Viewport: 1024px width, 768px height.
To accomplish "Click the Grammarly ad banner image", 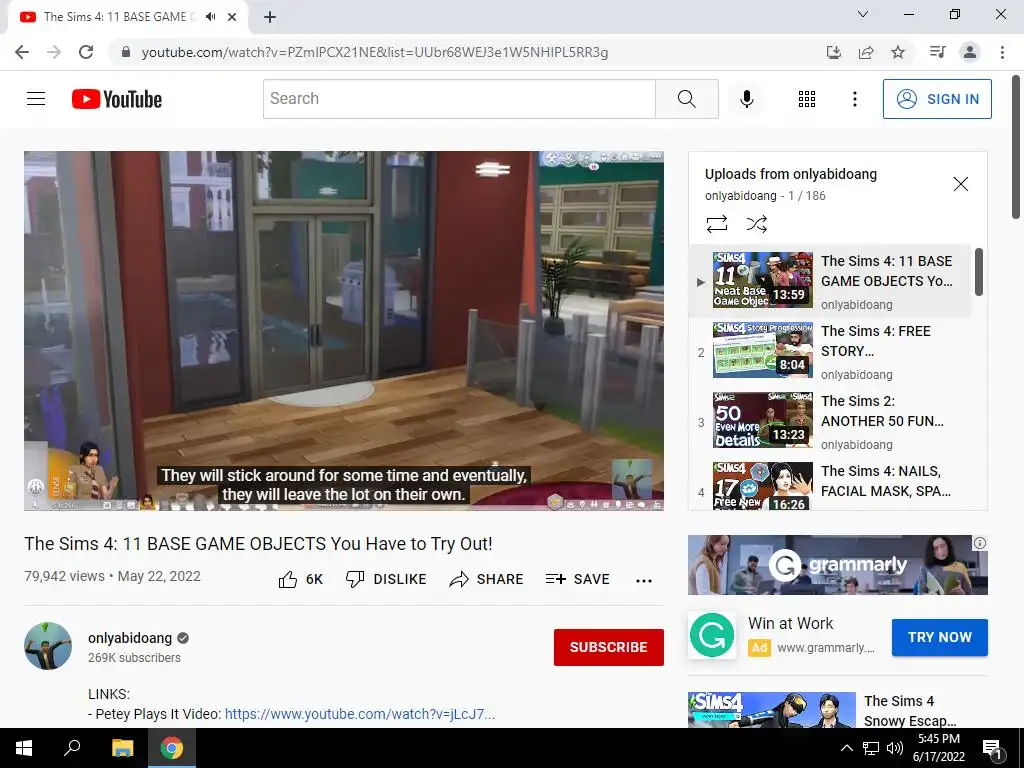I will [837, 565].
